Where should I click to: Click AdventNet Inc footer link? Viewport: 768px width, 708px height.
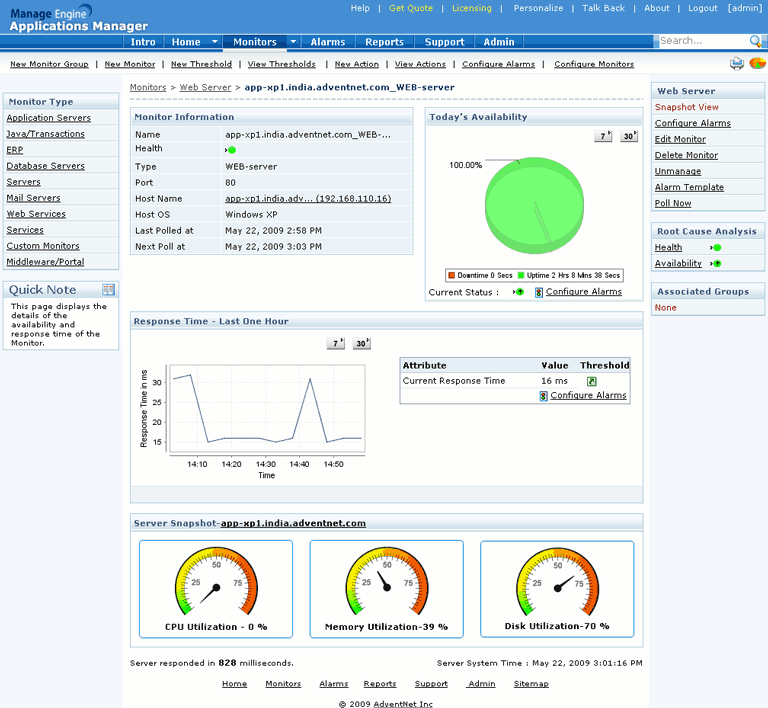tap(403, 704)
